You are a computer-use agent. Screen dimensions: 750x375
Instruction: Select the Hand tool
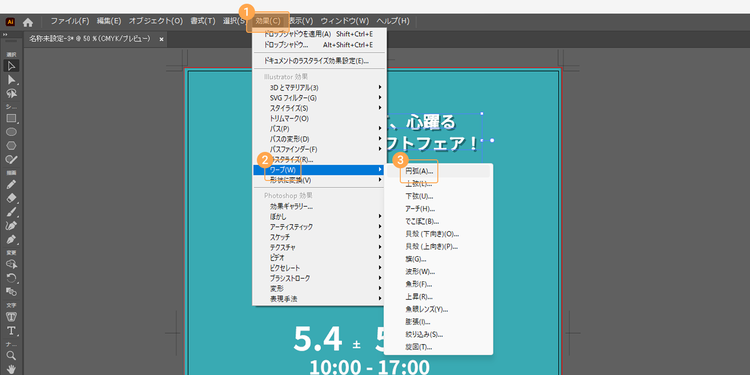[11, 369]
